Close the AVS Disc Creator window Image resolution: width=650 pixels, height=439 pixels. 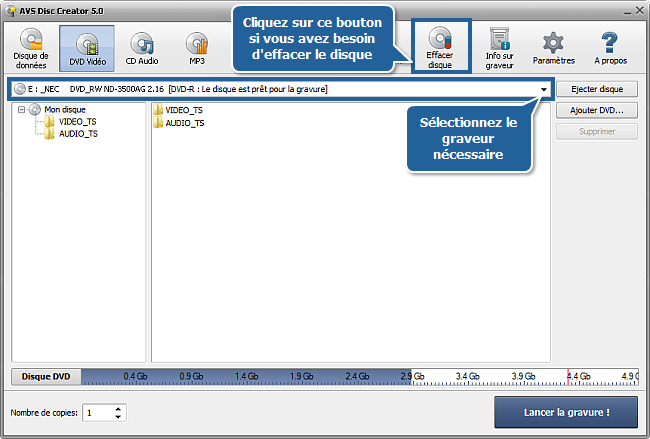640,10
